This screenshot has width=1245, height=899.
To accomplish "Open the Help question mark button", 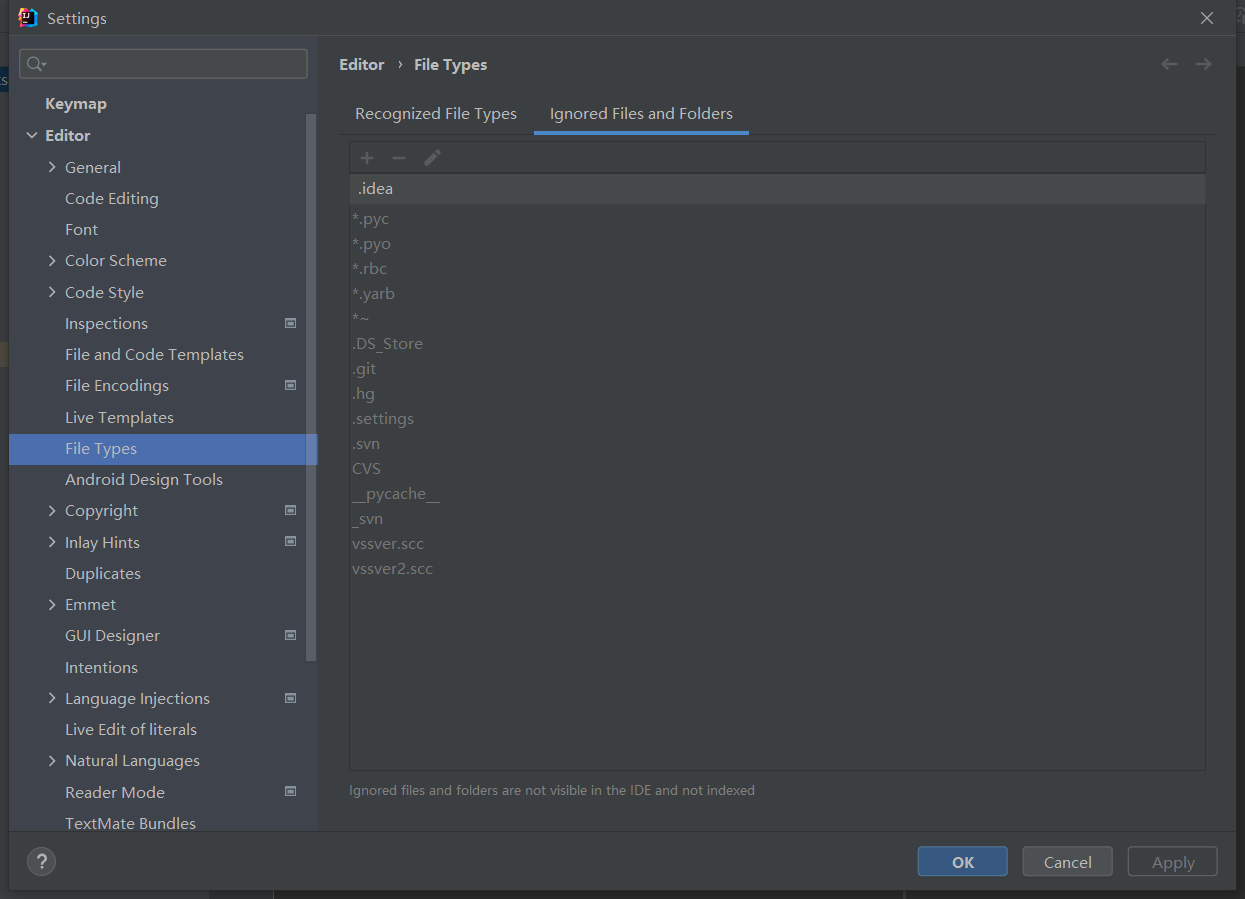I will [x=41, y=861].
